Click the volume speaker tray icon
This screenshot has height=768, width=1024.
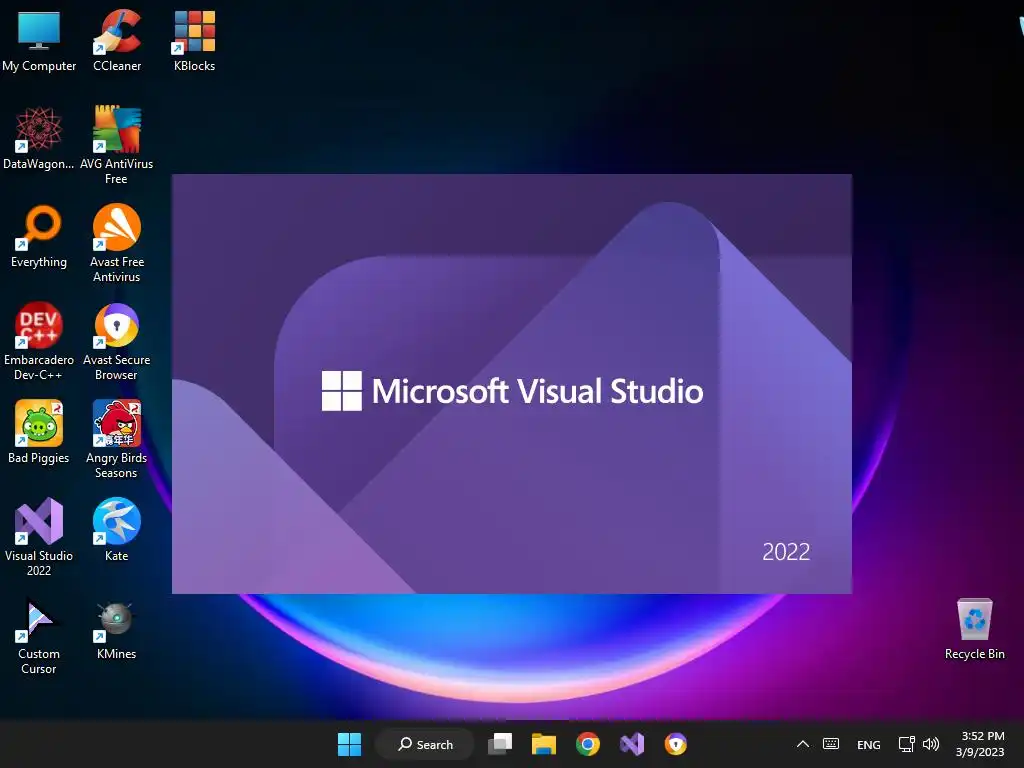pyautogui.click(x=931, y=744)
